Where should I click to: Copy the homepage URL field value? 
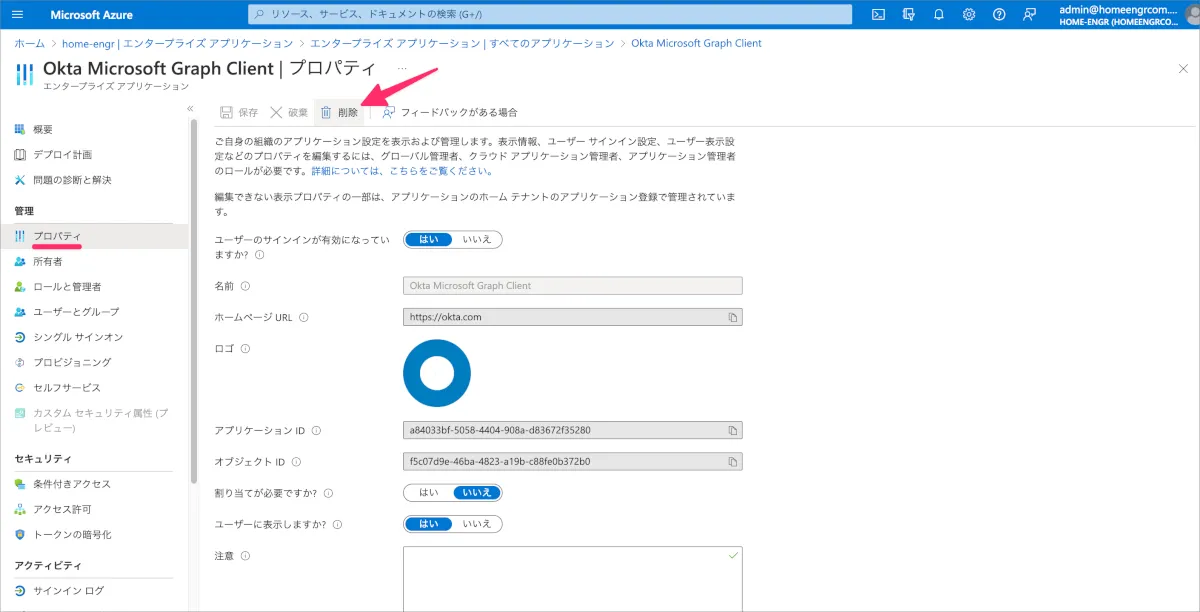732,317
